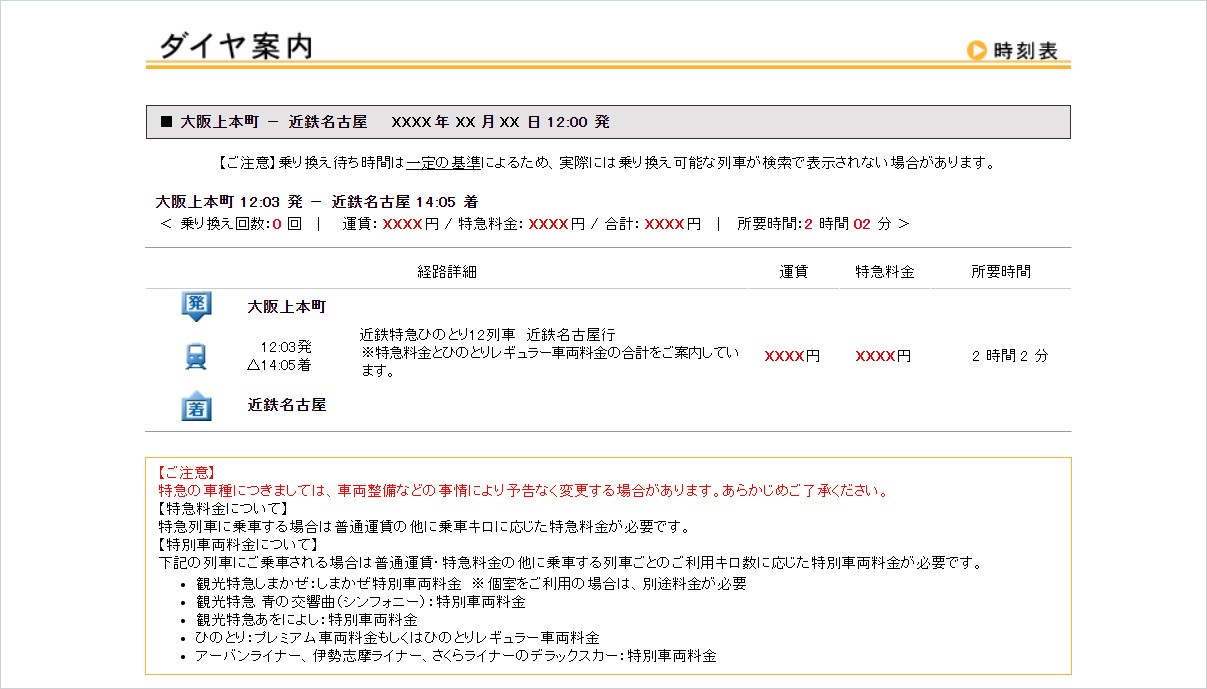Screen dimensions: 1207x689
Task: Click the orange divider line under ダイヤ案内
Action: (600, 66)
